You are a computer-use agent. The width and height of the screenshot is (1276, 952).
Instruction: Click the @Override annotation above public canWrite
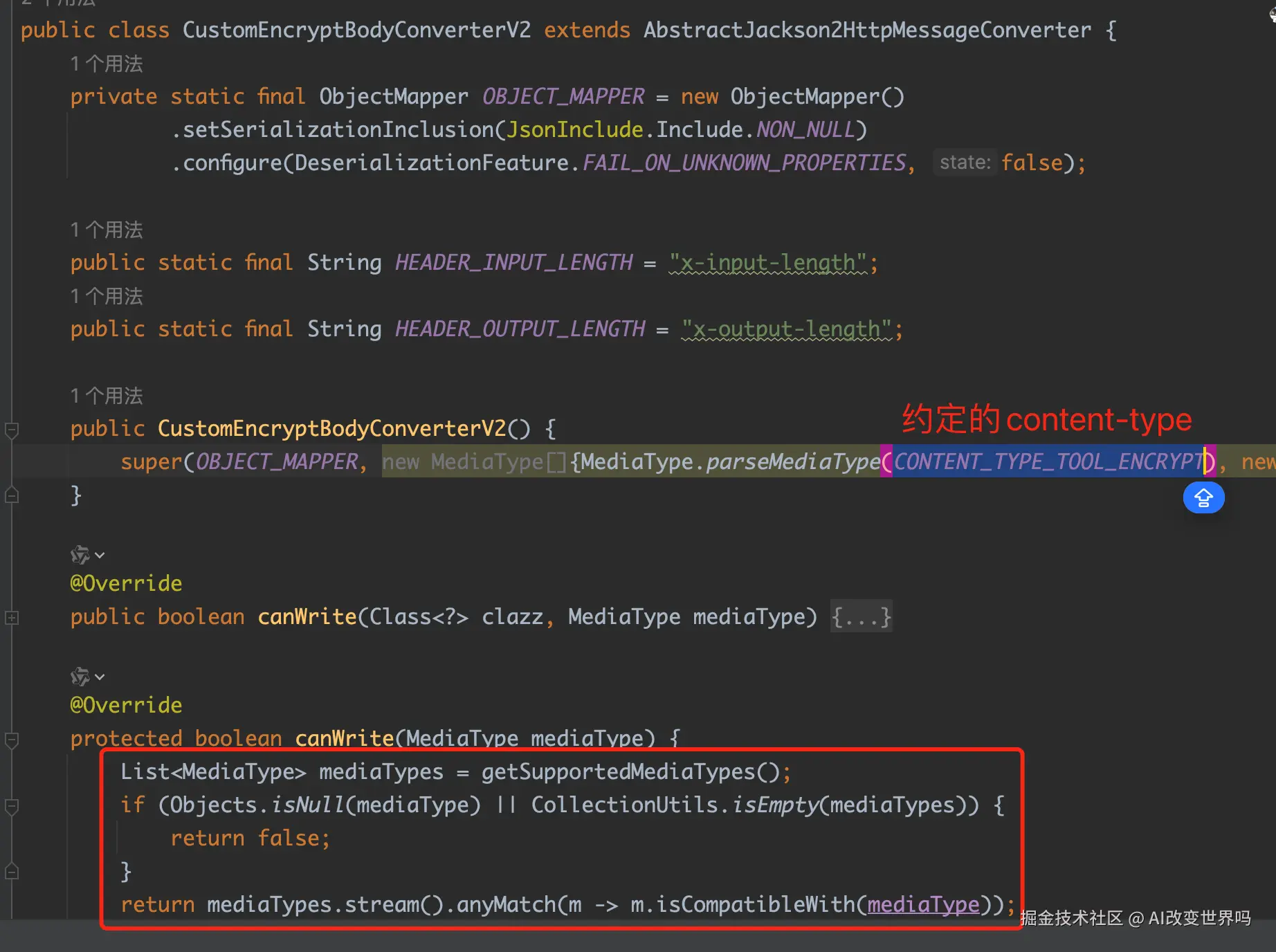[126, 583]
